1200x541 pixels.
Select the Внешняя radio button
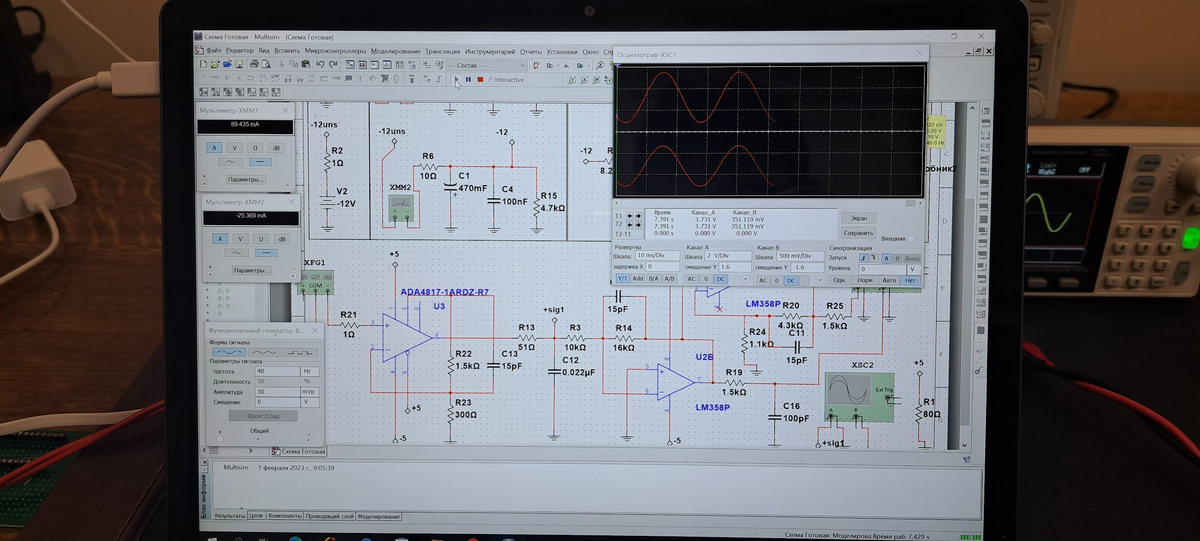pos(911,239)
